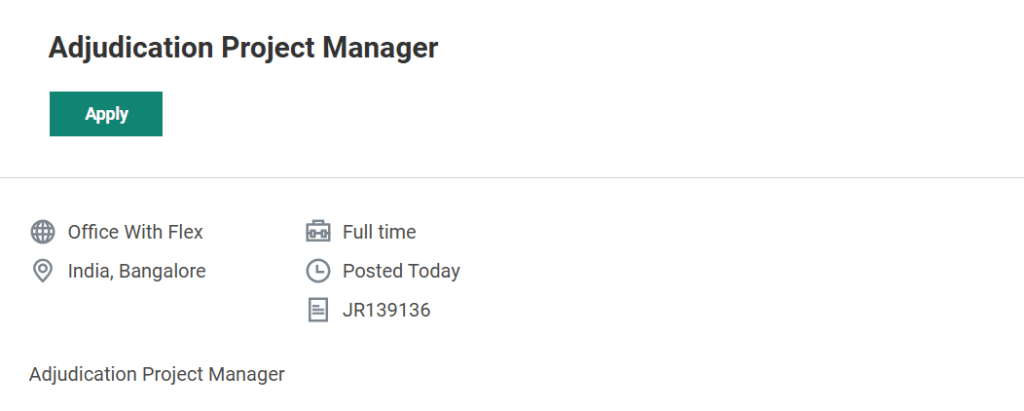The width and height of the screenshot is (1024, 411).
Task: Select the Office With Flex label
Action: [135, 232]
